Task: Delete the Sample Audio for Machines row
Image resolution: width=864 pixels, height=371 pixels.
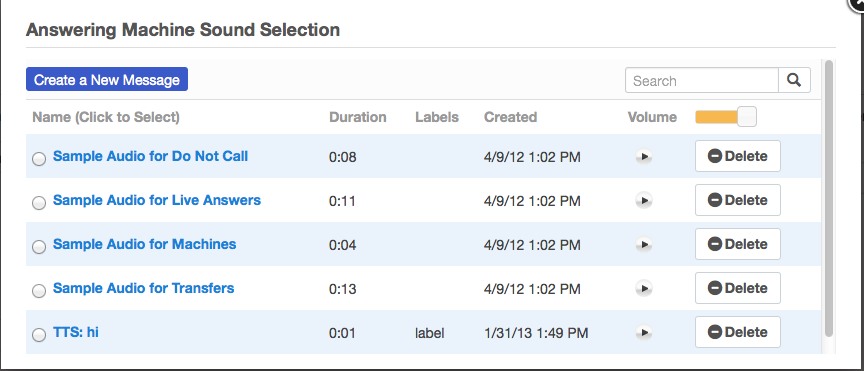Action: (x=738, y=244)
